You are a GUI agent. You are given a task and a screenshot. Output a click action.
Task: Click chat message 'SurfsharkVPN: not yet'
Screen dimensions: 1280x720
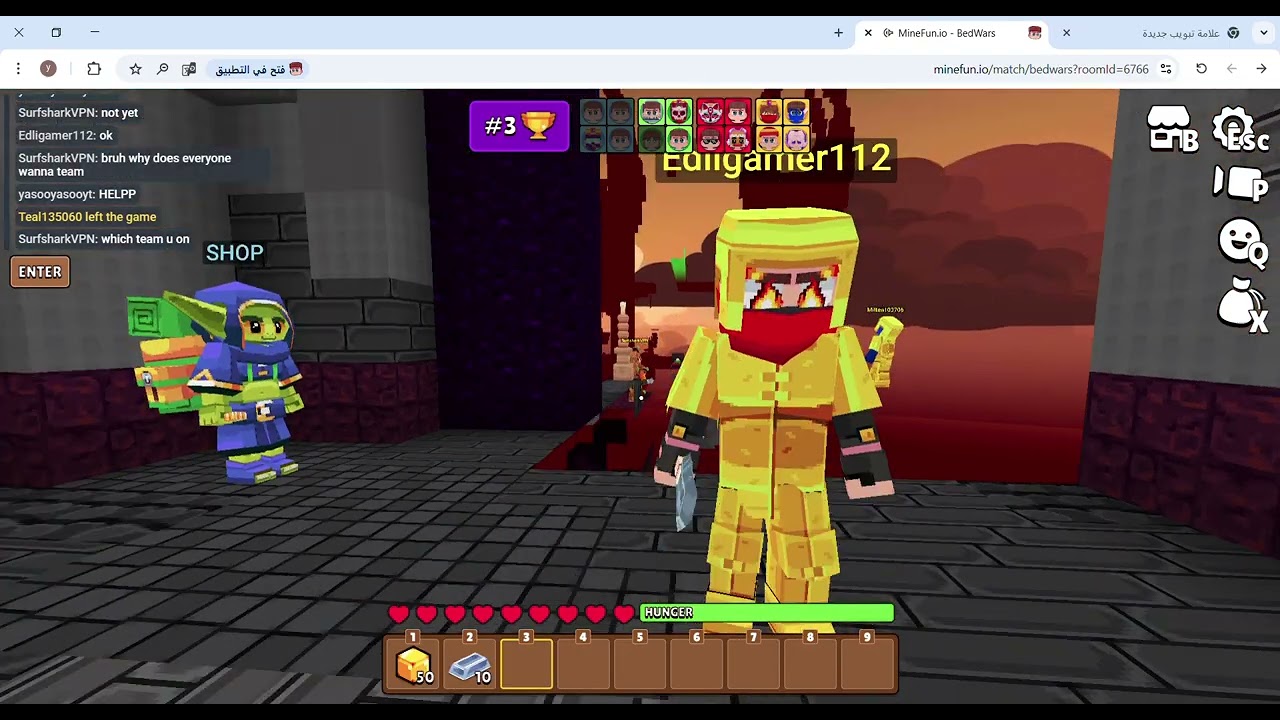(78, 113)
